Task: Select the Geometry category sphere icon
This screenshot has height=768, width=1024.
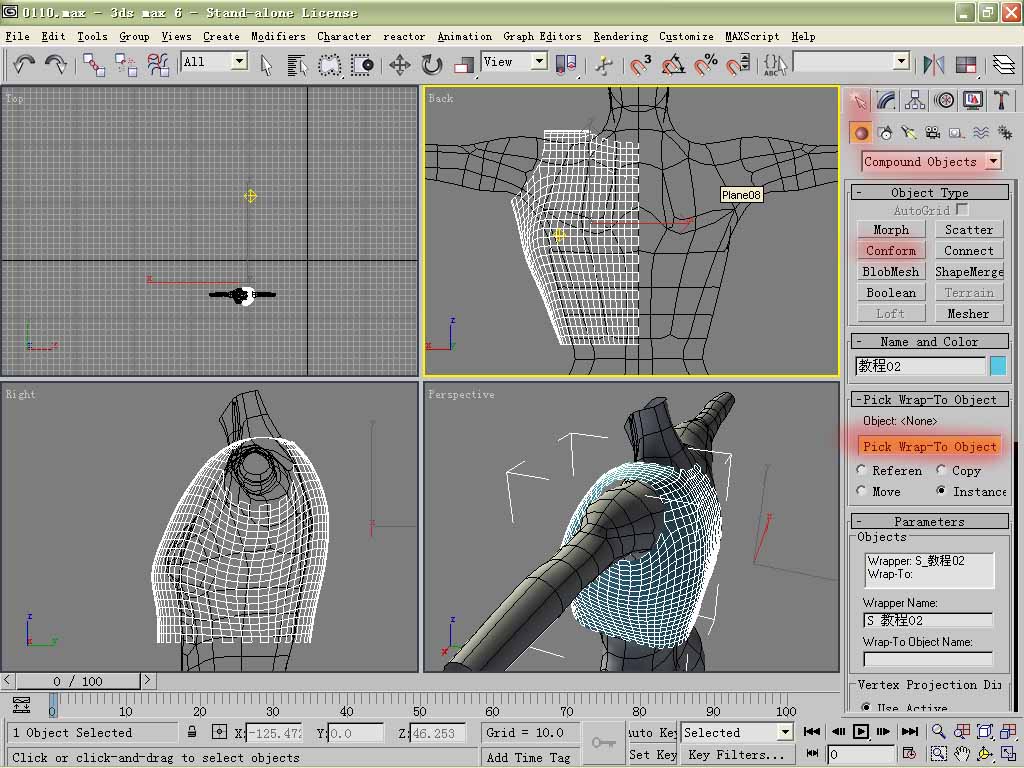Action: [x=861, y=133]
